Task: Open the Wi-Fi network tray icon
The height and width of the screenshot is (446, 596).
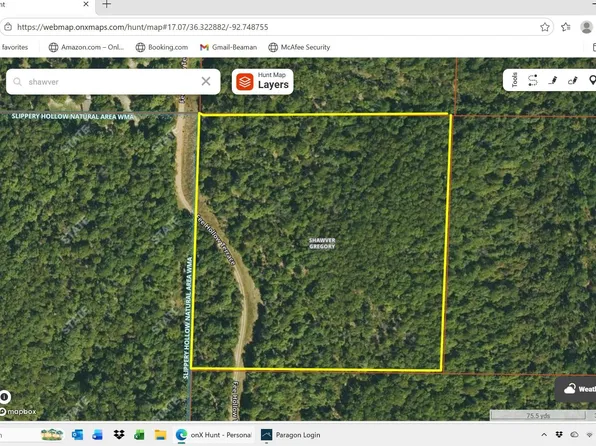Action: tap(590, 435)
